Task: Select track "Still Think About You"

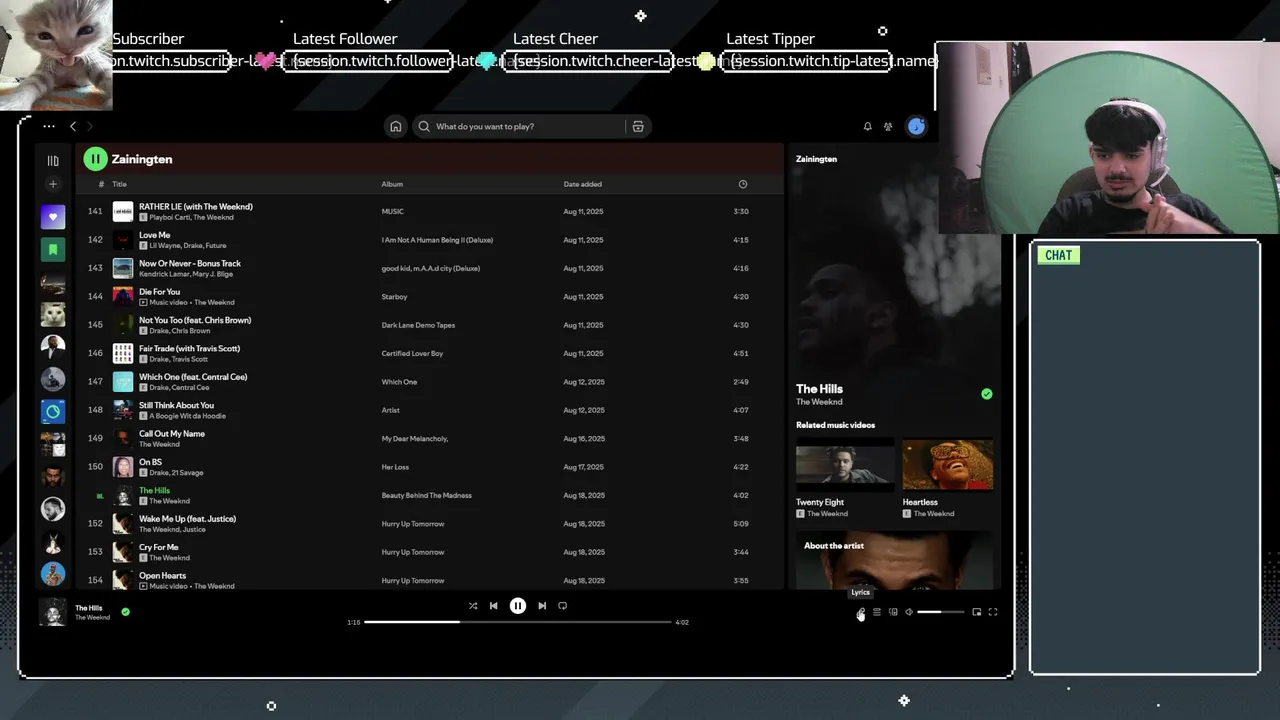Action: point(176,405)
